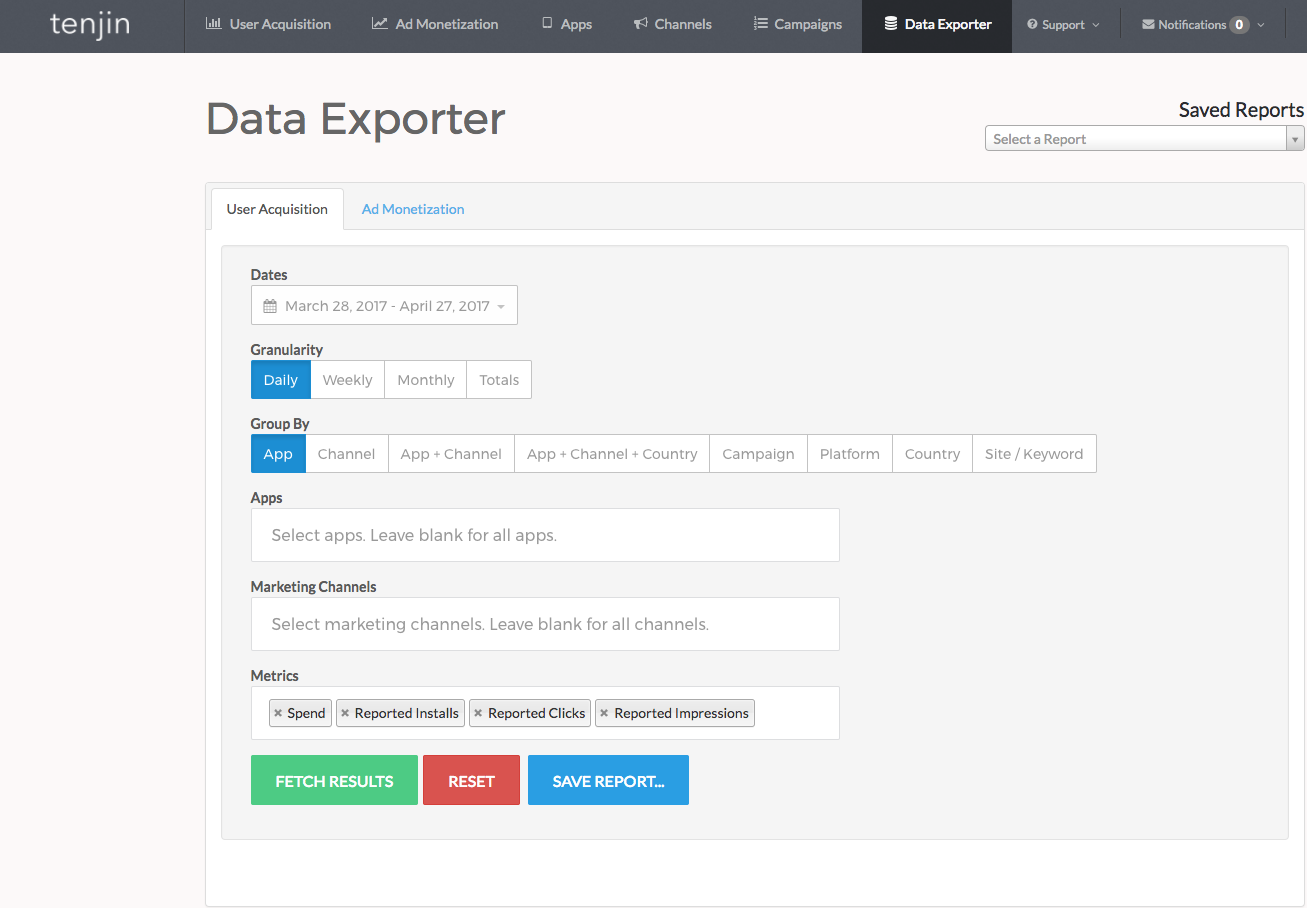Click the calendar icon in Dates field

pos(270,306)
